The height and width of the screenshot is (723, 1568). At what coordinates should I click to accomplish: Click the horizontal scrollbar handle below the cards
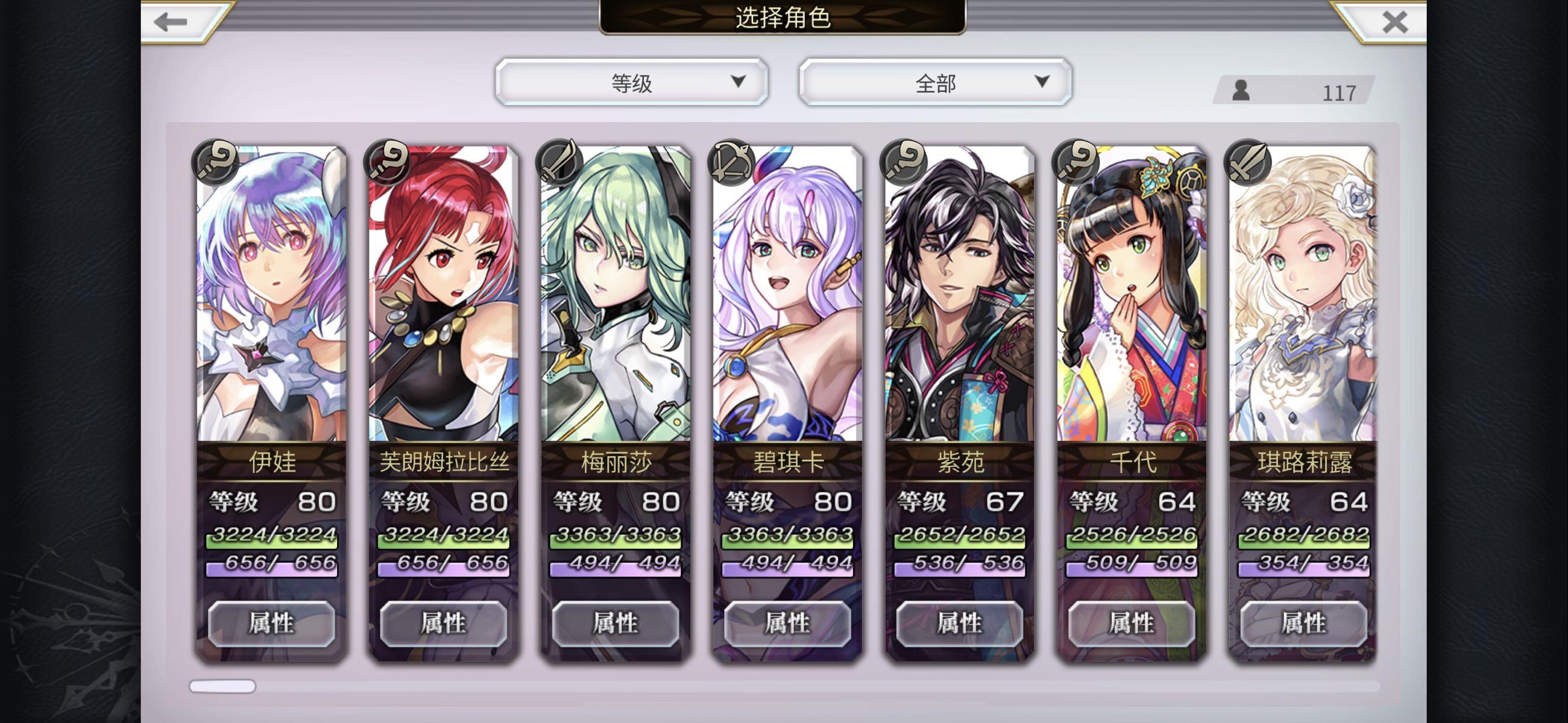point(222,686)
